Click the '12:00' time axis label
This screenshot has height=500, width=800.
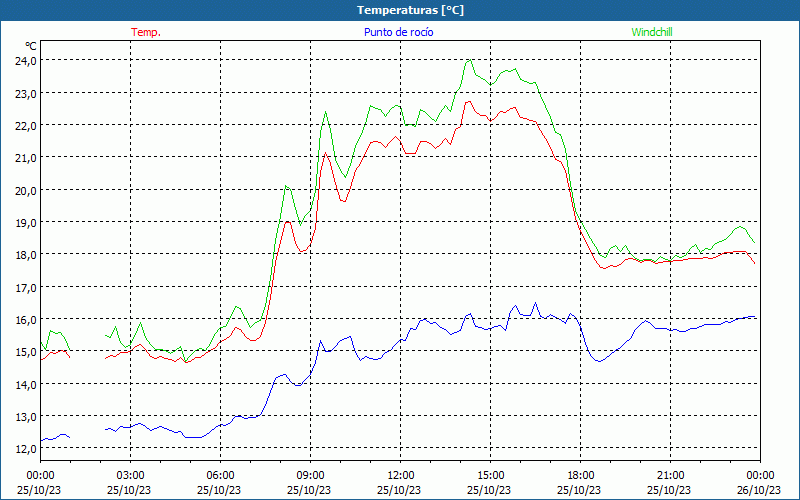[401, 476]
